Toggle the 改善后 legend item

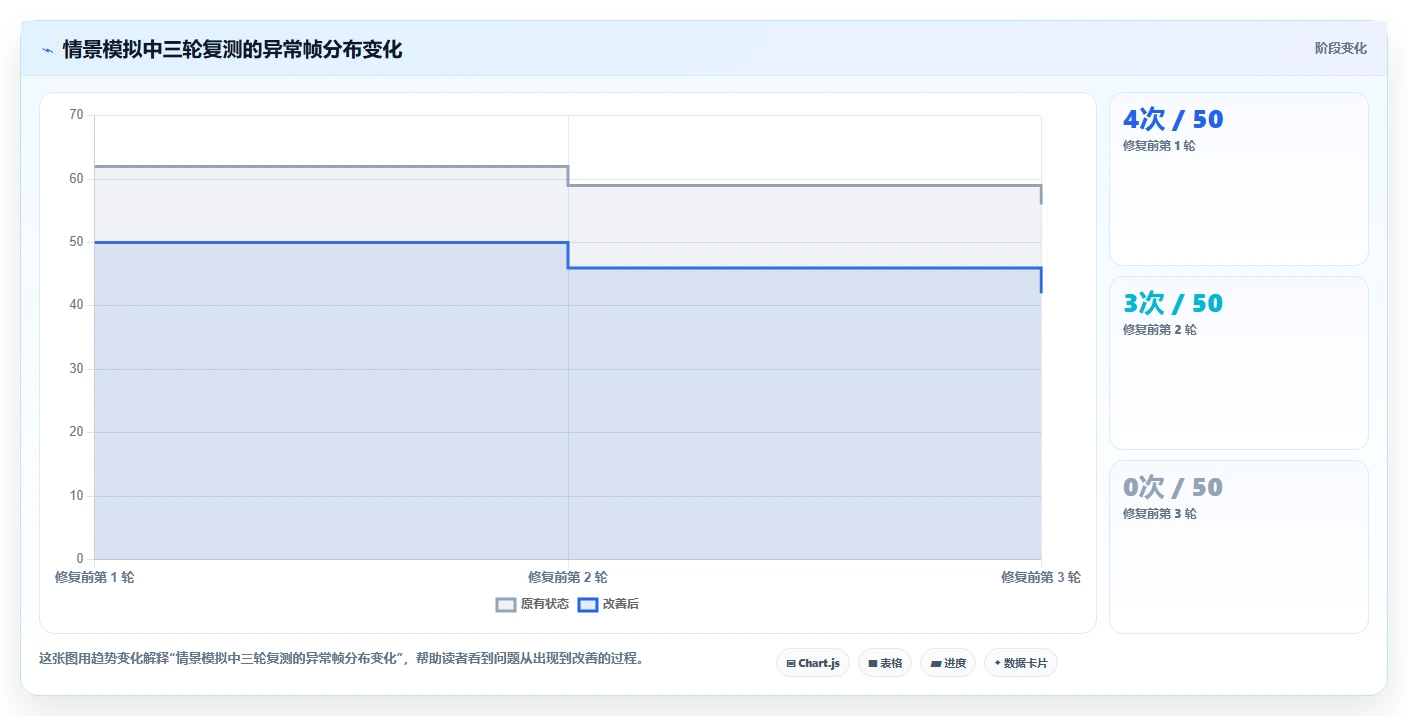click(x=609, y=604)
